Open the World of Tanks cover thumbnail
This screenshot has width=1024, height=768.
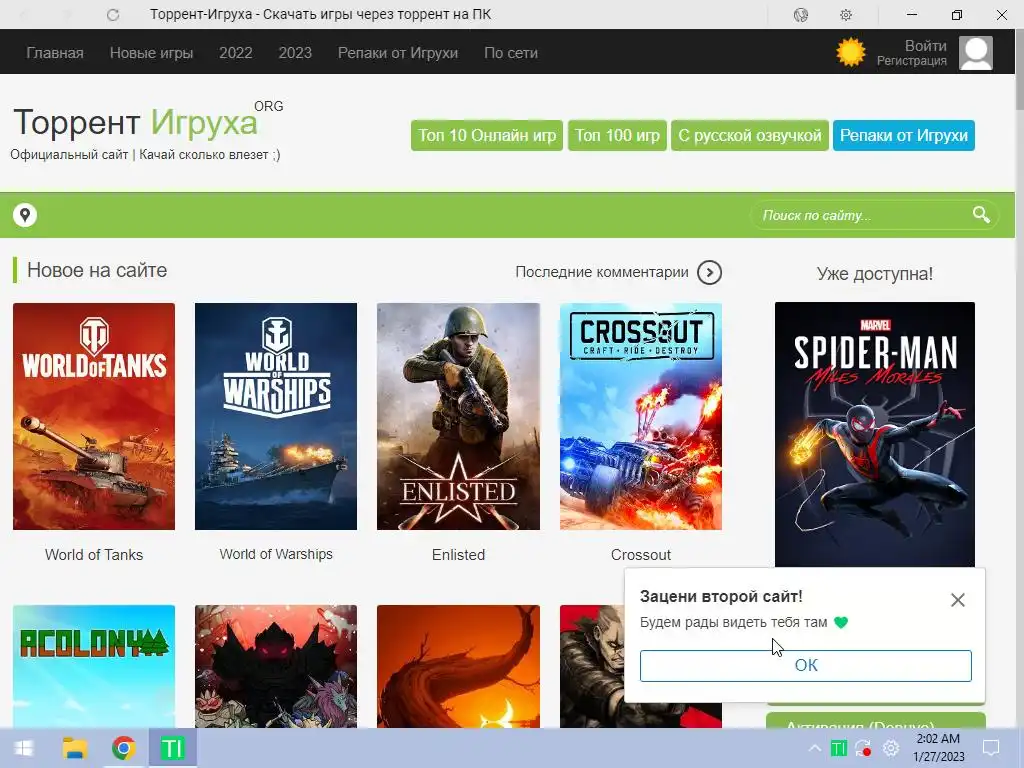tap(94, 416)
